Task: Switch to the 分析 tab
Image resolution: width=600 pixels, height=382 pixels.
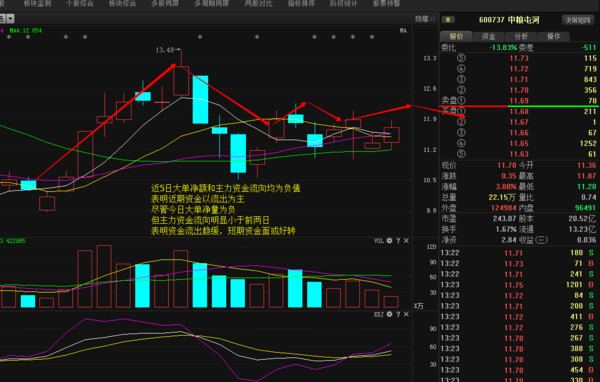Action: coord(521,36)
